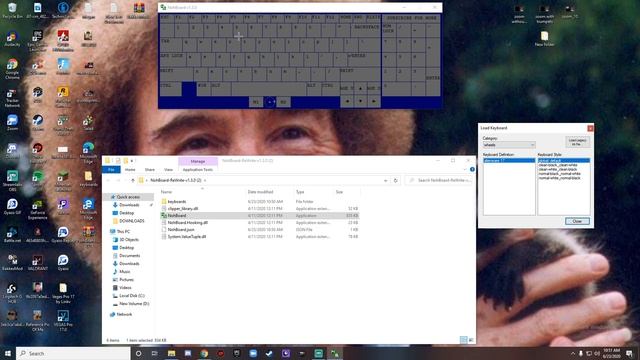640x360 pixels.
Task: Click the Manage contextual tab
Action: [x=198, y=161]
